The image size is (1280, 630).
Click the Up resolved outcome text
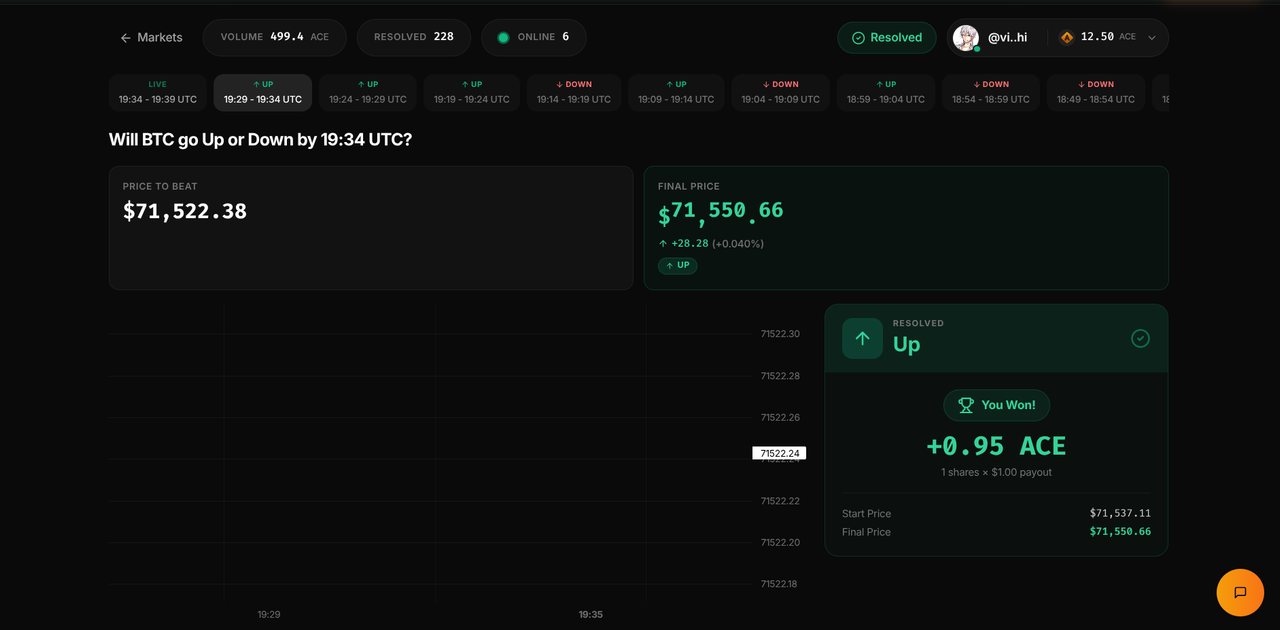906,345
